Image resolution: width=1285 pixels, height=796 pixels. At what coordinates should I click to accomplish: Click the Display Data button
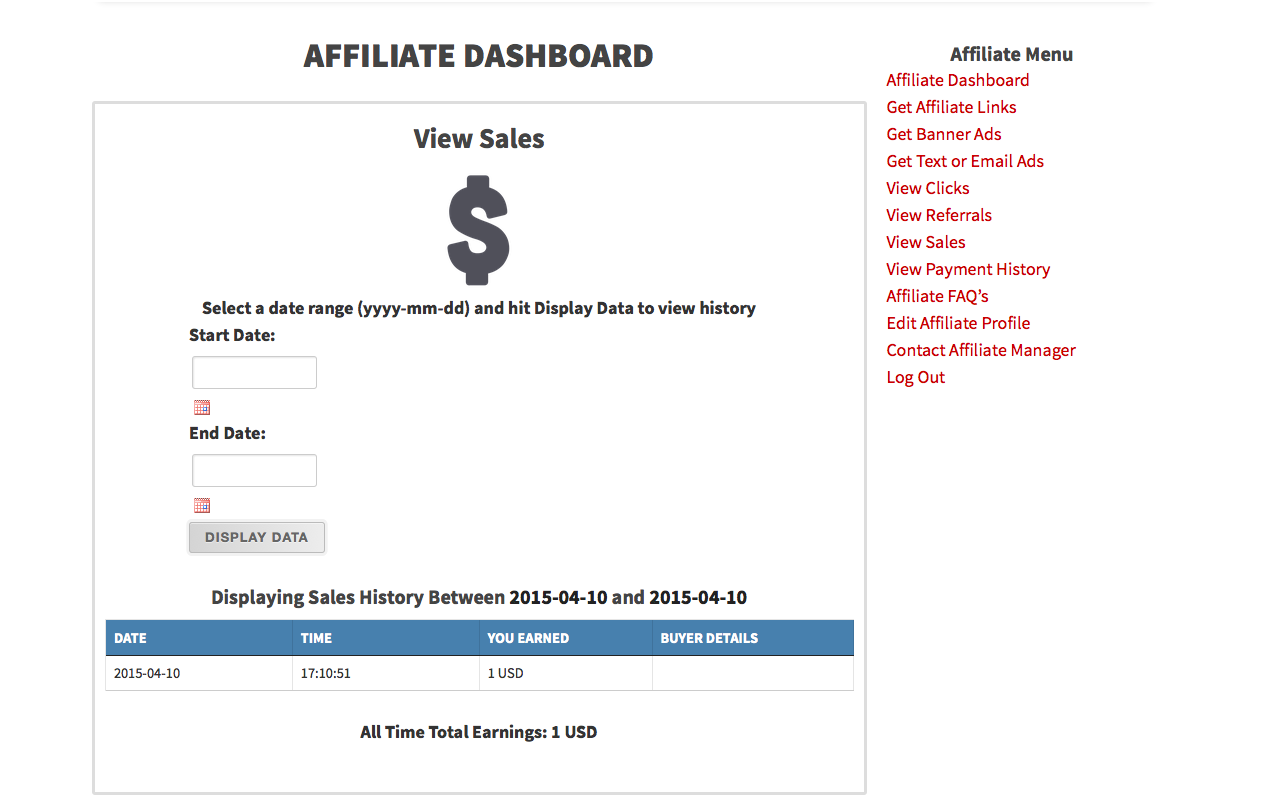[257, 537]
